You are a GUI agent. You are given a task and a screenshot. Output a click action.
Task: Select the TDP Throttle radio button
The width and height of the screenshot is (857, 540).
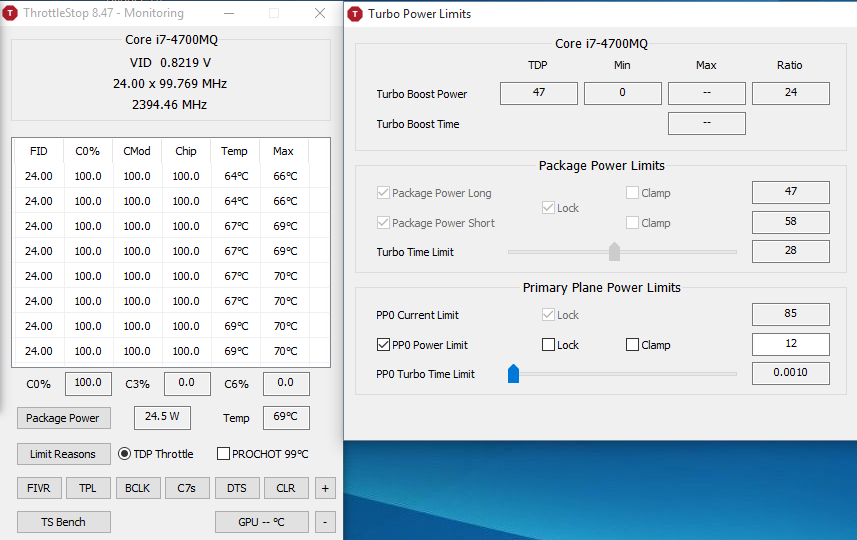click(126, 454)
